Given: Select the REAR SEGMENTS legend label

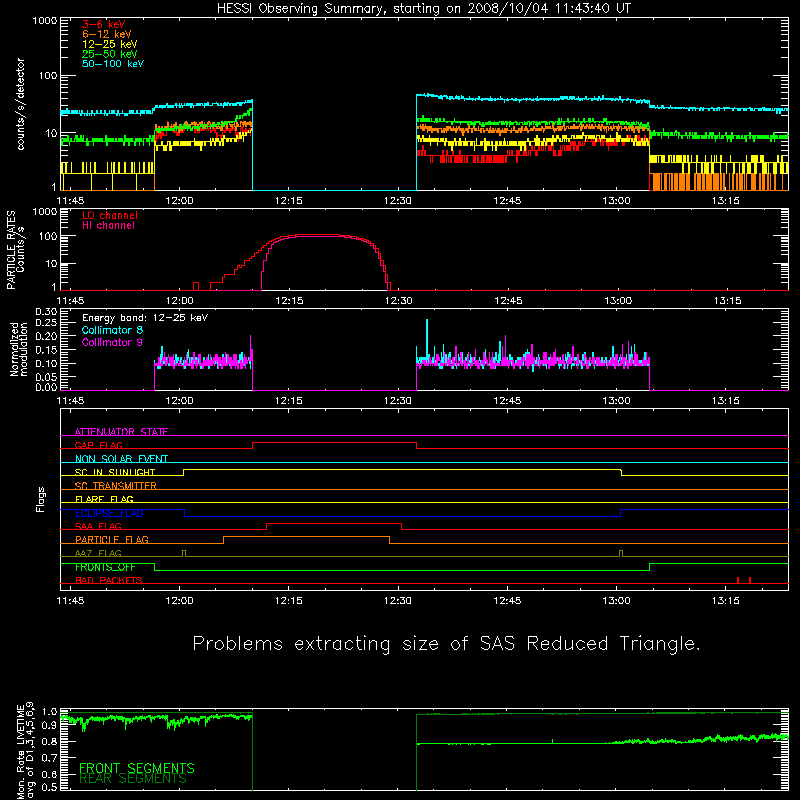Looking at the screenshot, I should coord(133,778).
